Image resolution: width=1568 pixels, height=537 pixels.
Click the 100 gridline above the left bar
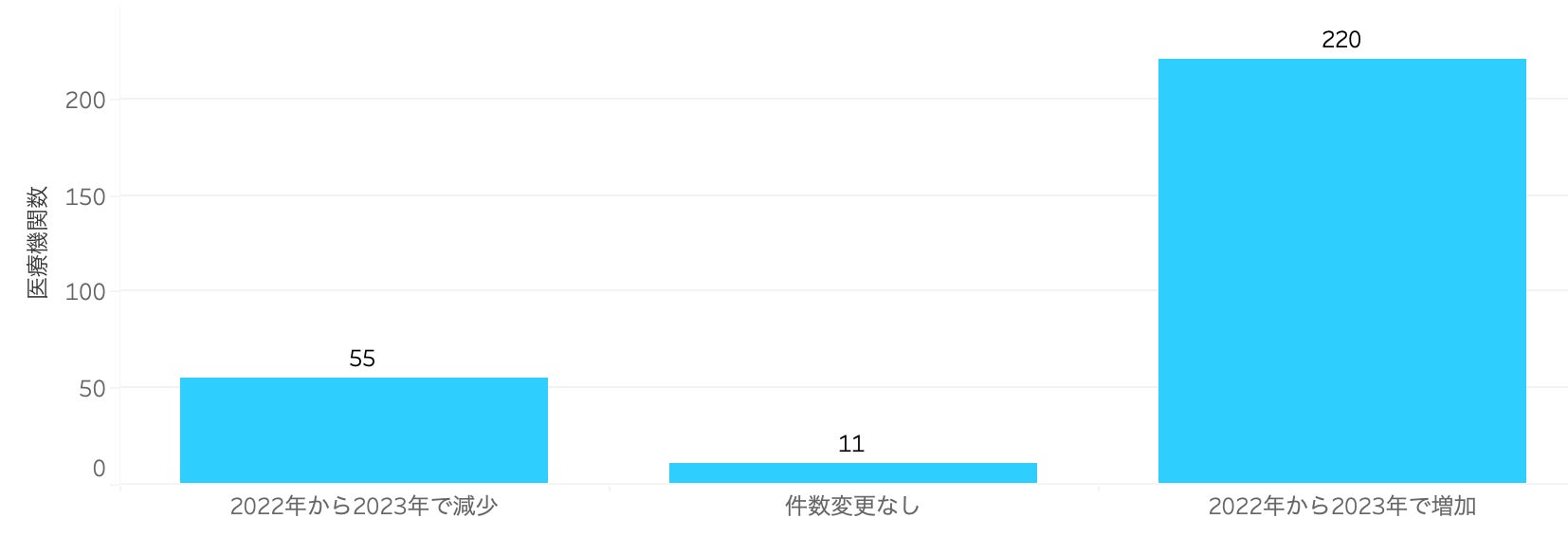[363, 290]
